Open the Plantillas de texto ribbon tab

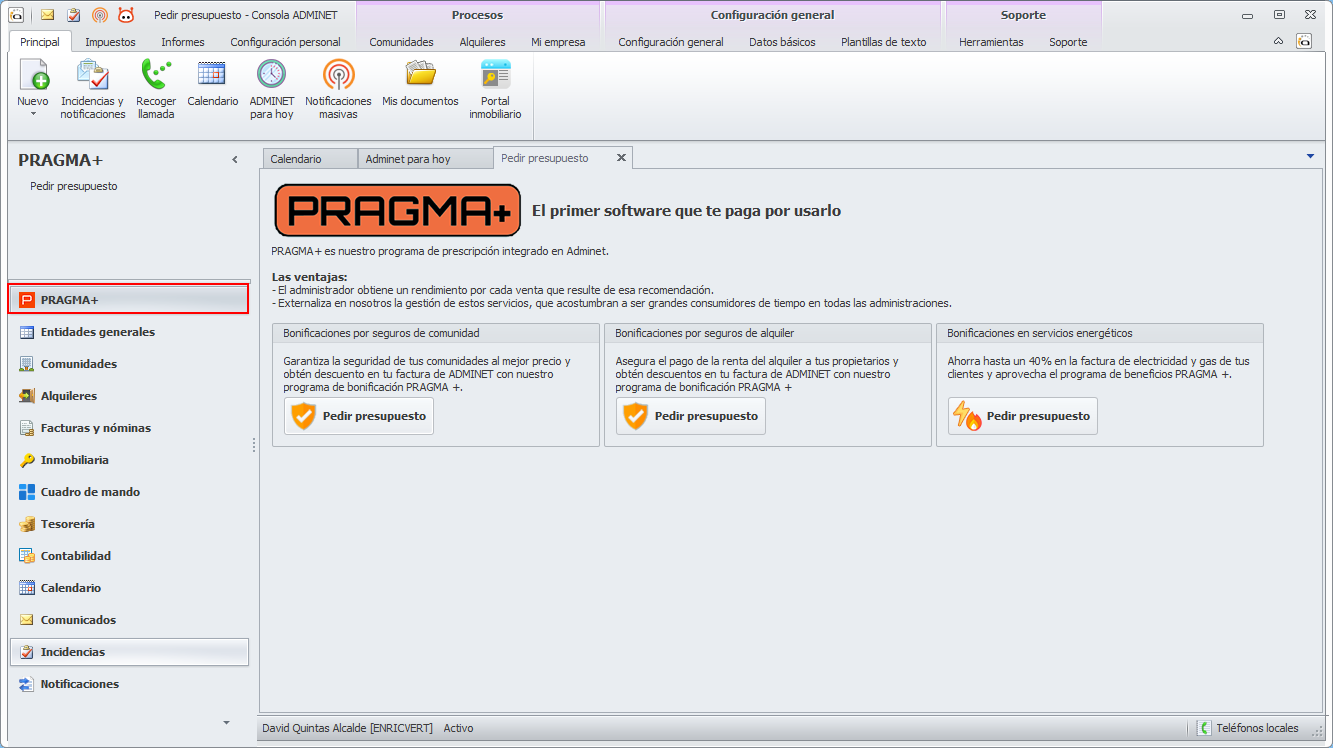point(883,42)
